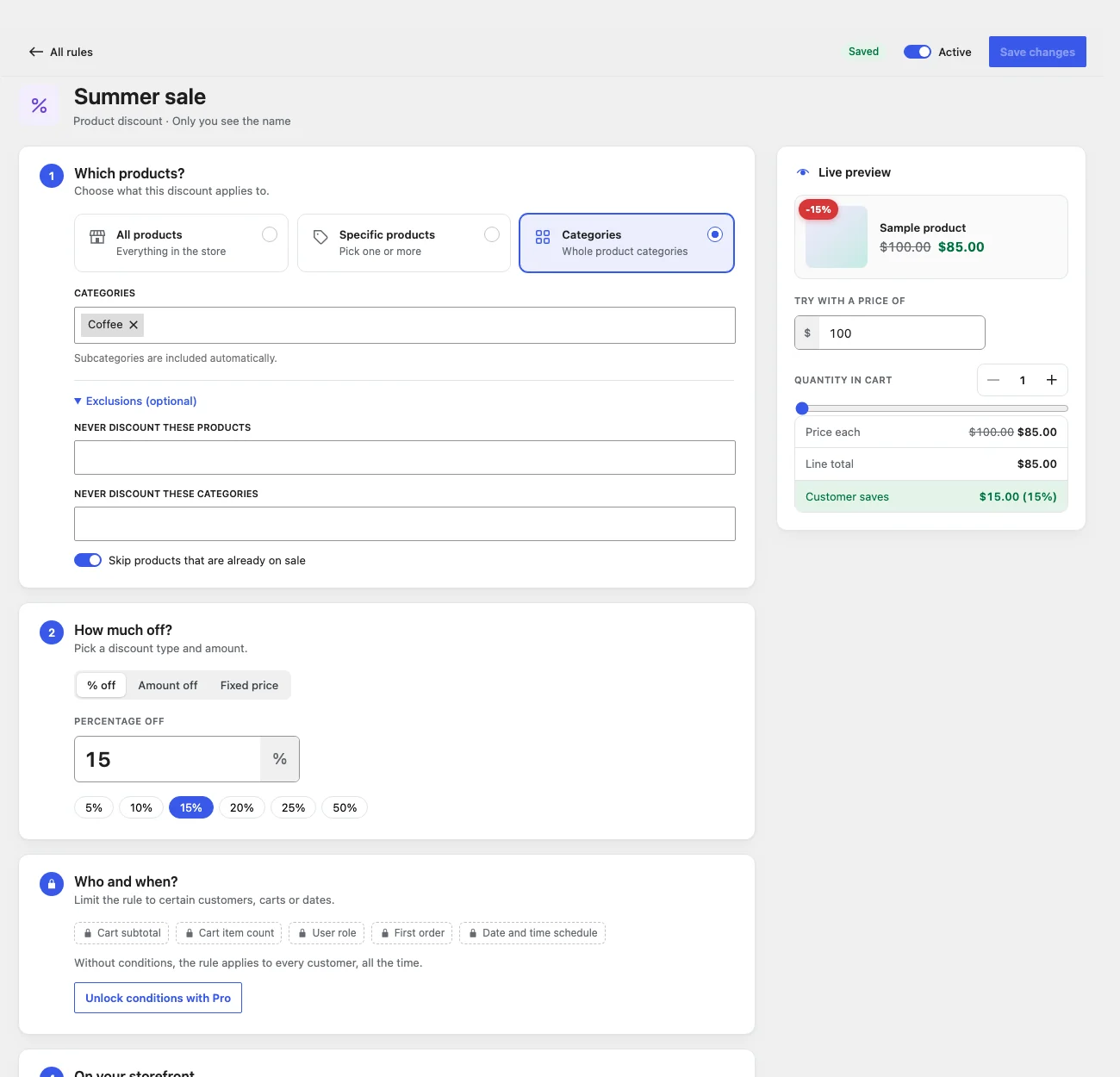Switch to the Amount off tab

pos(168,685)
